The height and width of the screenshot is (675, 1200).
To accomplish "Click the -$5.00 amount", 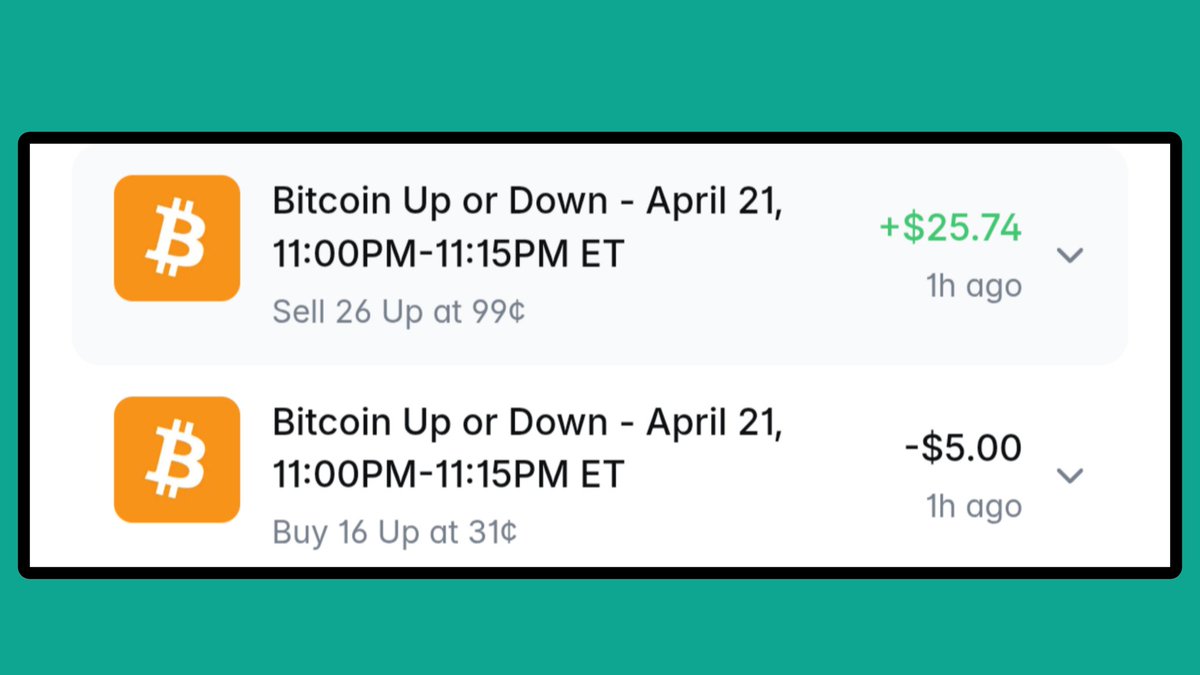I will tap(963, 448).
